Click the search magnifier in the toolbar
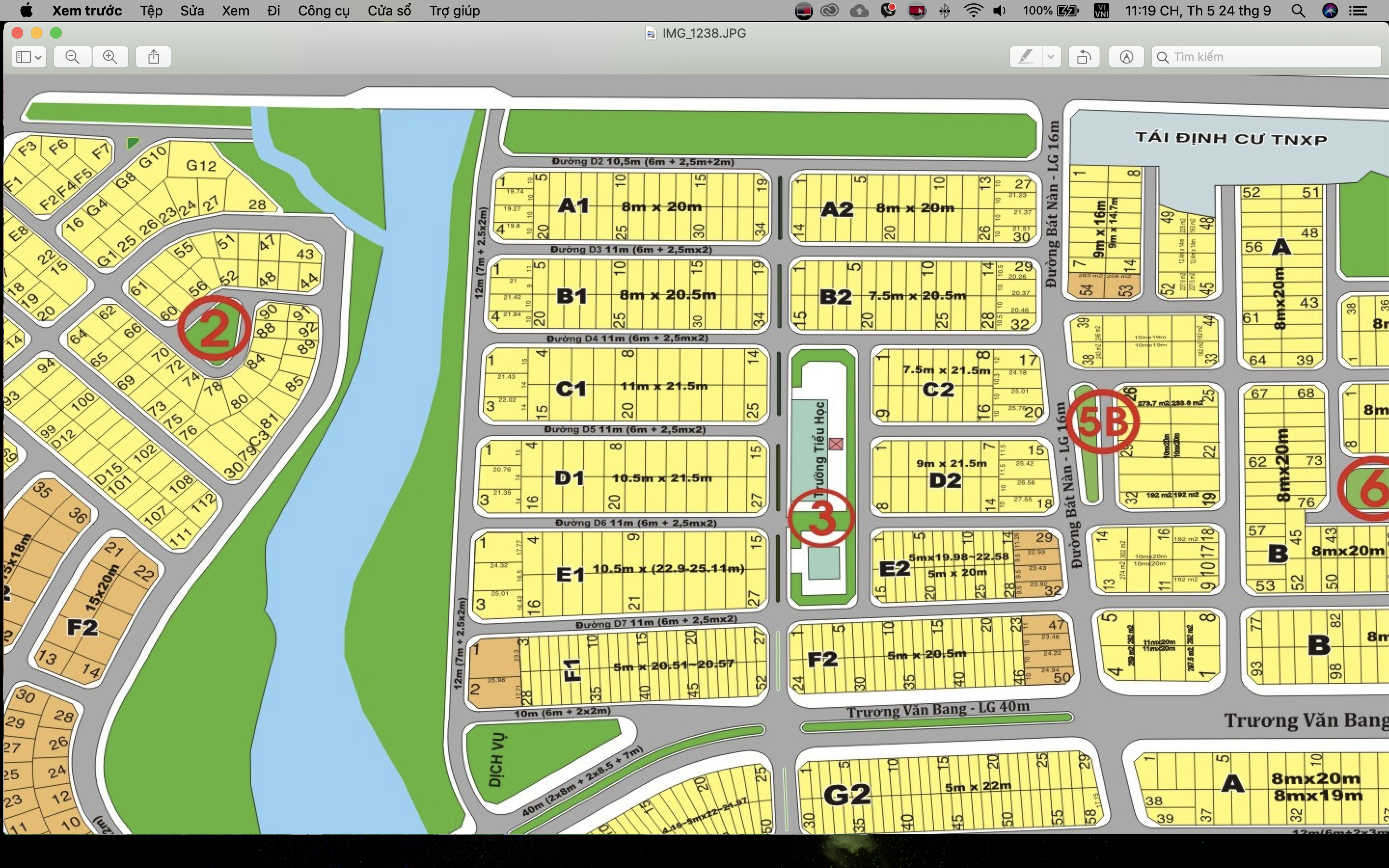1389x868 pixels. (1162, 57)
